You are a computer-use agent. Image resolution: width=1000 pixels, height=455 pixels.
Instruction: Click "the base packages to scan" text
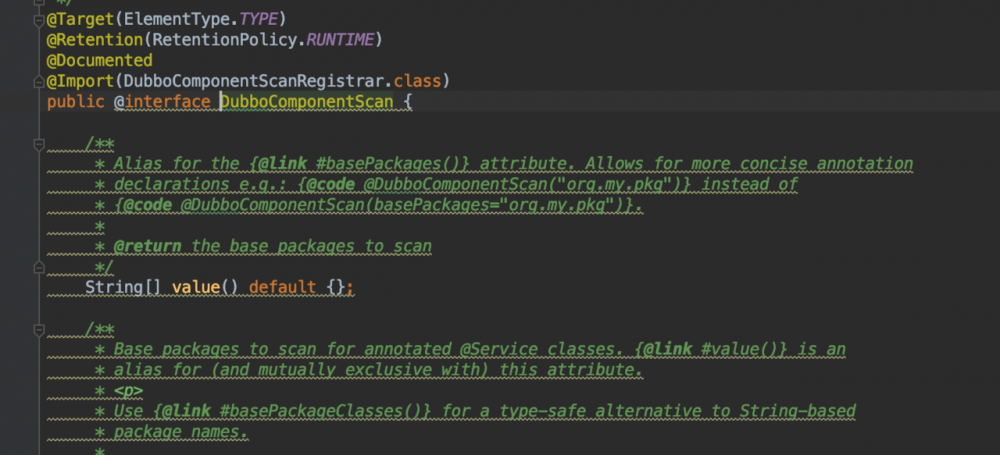point(311,246)
